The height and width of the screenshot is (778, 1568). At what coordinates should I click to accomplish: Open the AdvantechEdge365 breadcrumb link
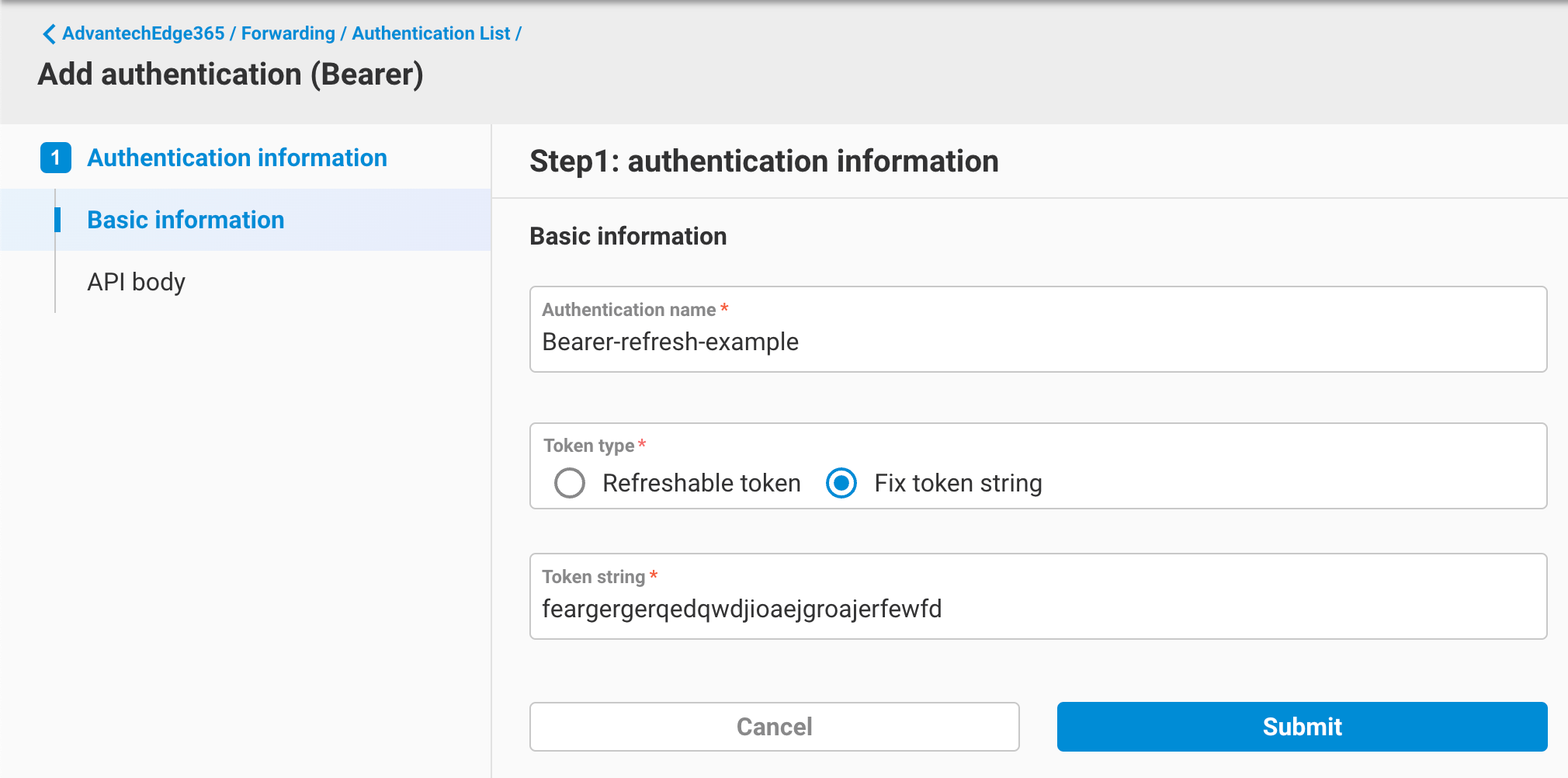click(144, 33)
